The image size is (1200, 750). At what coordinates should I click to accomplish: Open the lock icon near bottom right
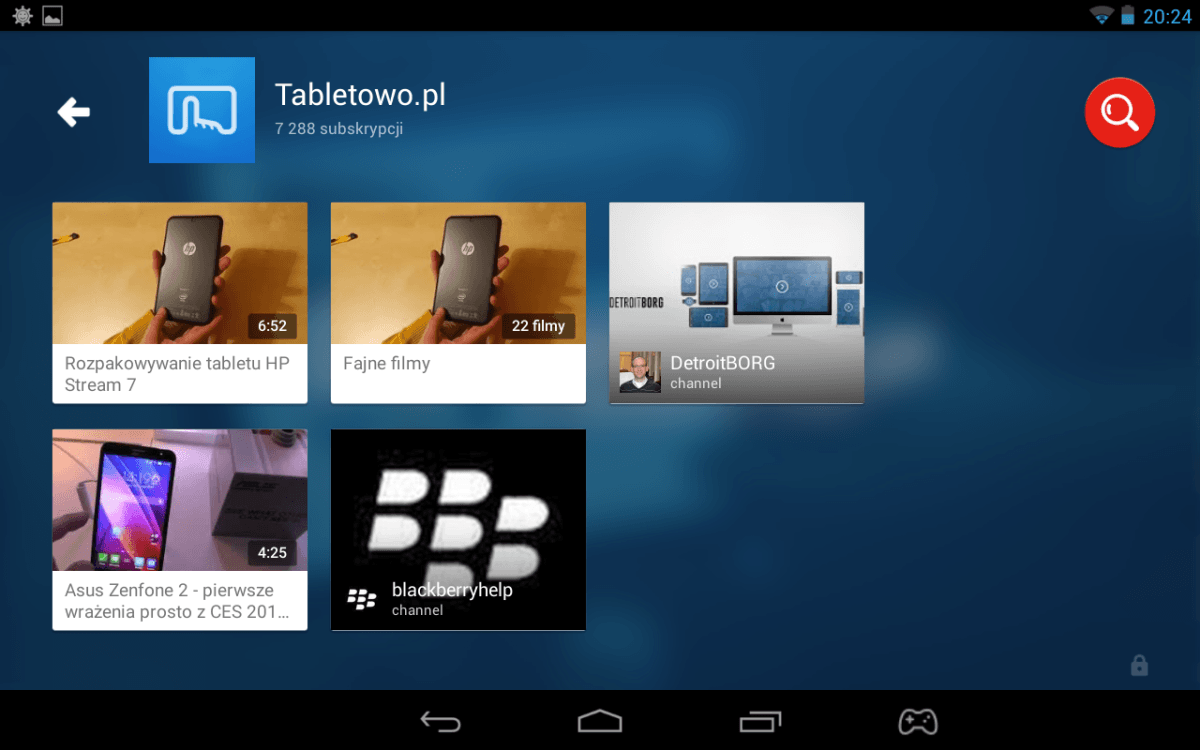1139,665
